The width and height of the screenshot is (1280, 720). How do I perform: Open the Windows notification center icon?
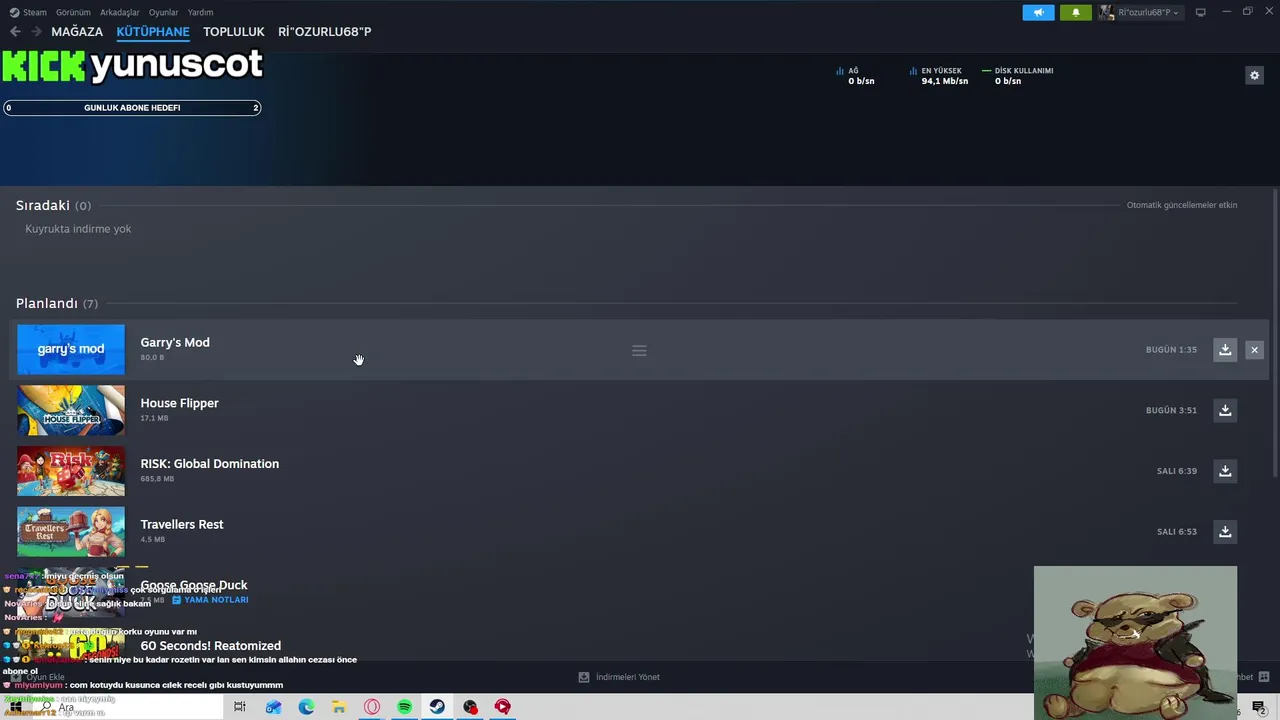(x=1259, y=708)
